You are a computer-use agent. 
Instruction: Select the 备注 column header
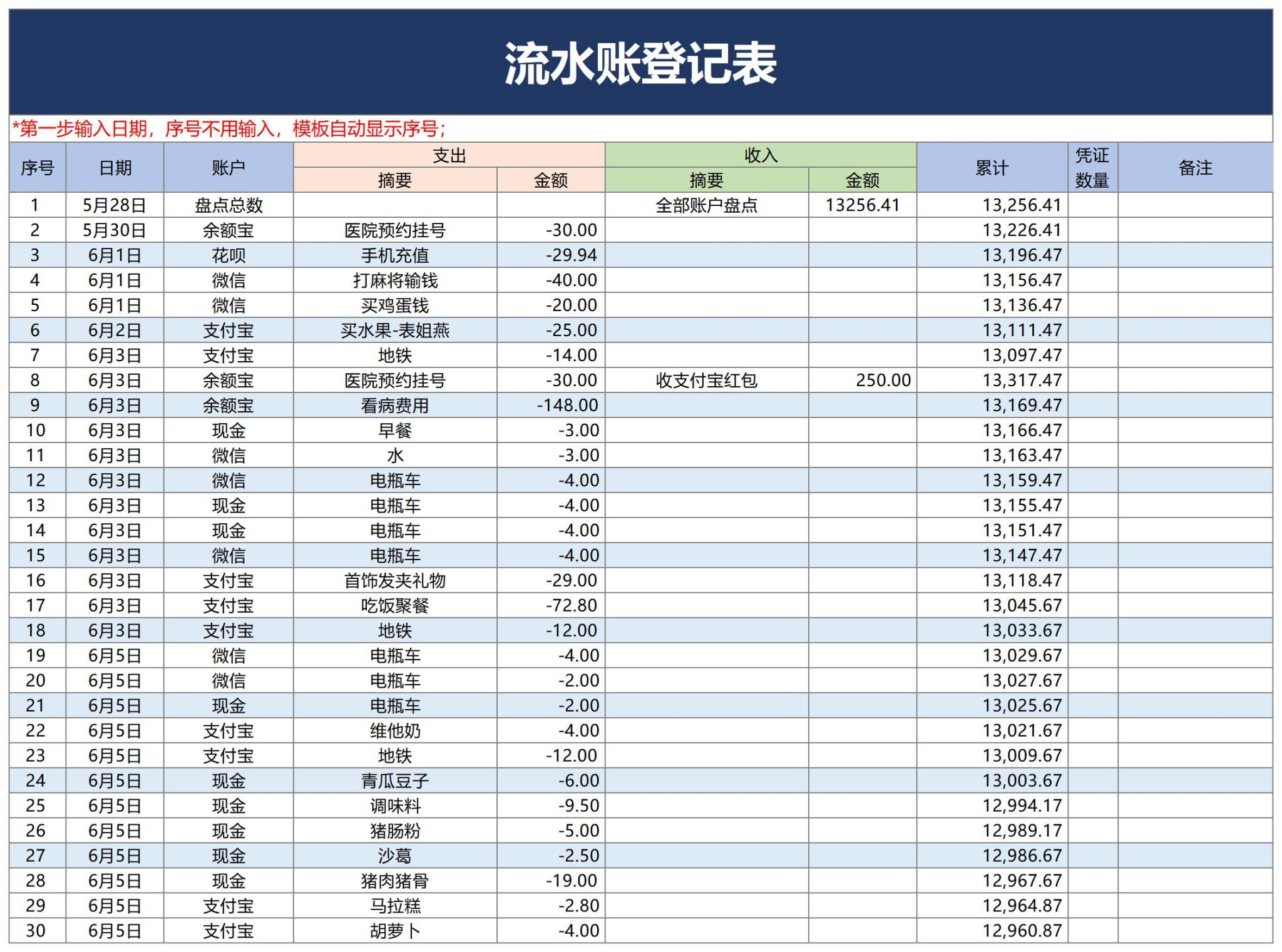(x=1196, y=167)
